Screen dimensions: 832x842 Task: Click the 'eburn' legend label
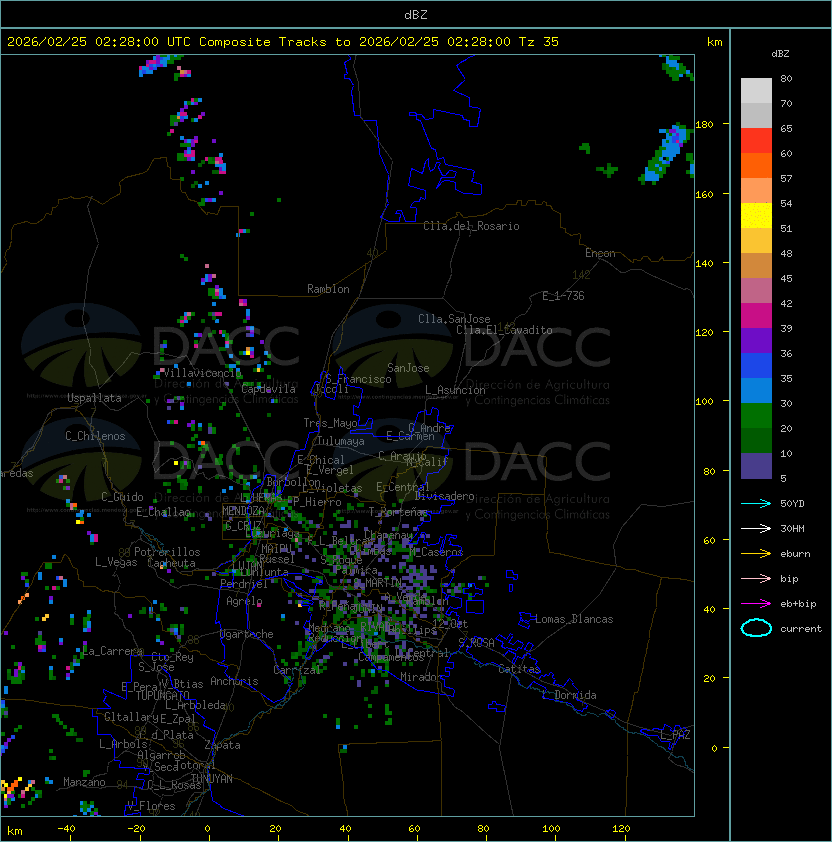(795, 554)
